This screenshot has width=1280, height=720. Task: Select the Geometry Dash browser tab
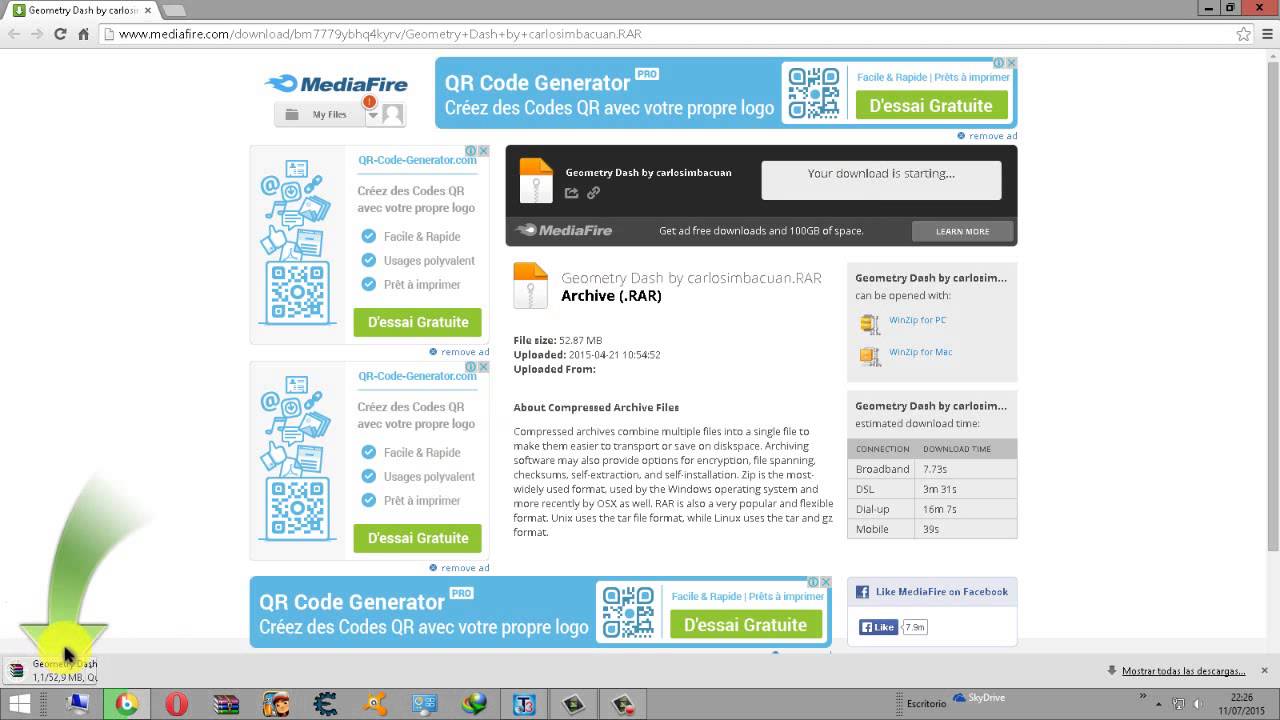pyautogui.click(x=82, y=10)
